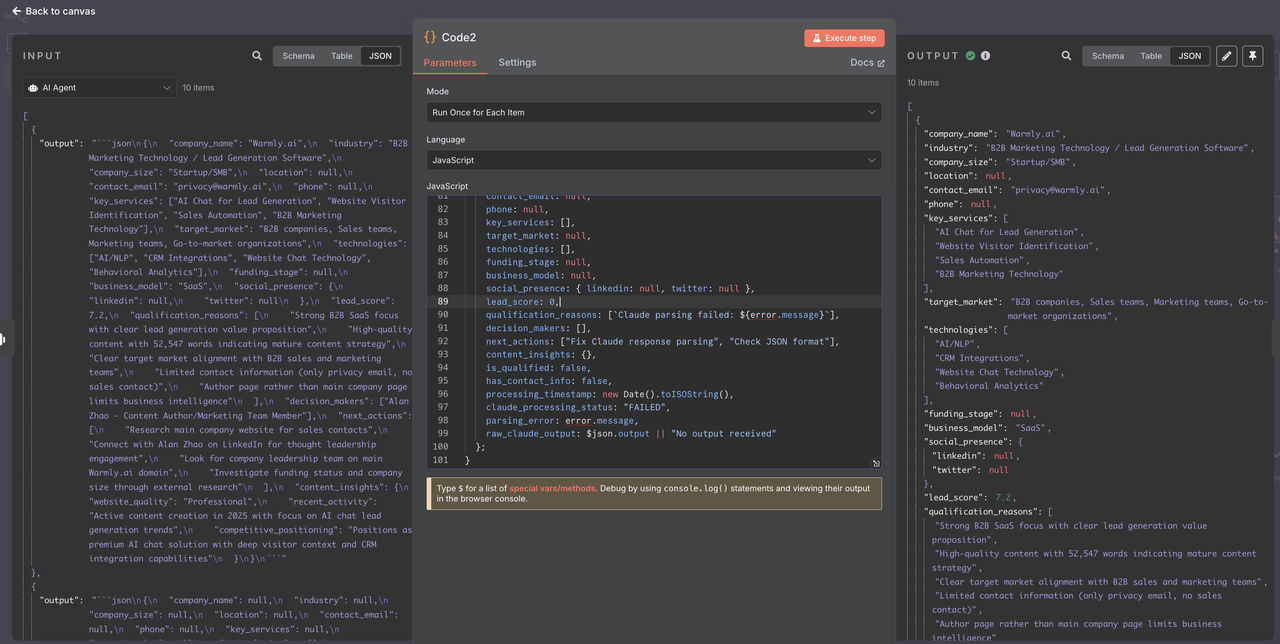
Task: Click code line "key_services: [],"
Action: [531, 222]
